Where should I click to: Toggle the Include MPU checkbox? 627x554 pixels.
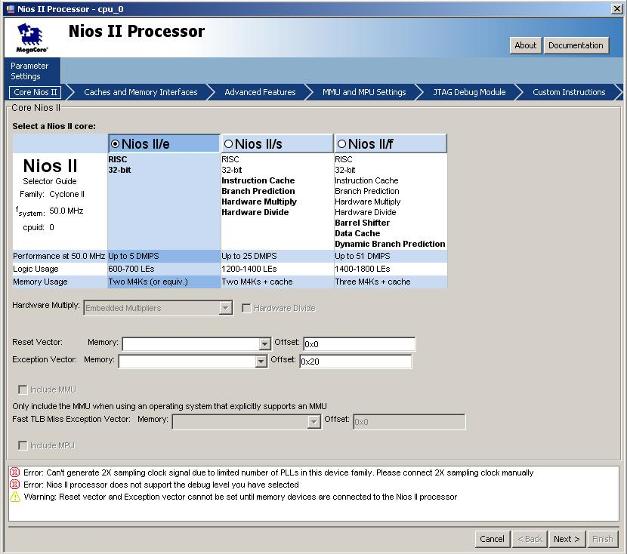click(23, 446)
